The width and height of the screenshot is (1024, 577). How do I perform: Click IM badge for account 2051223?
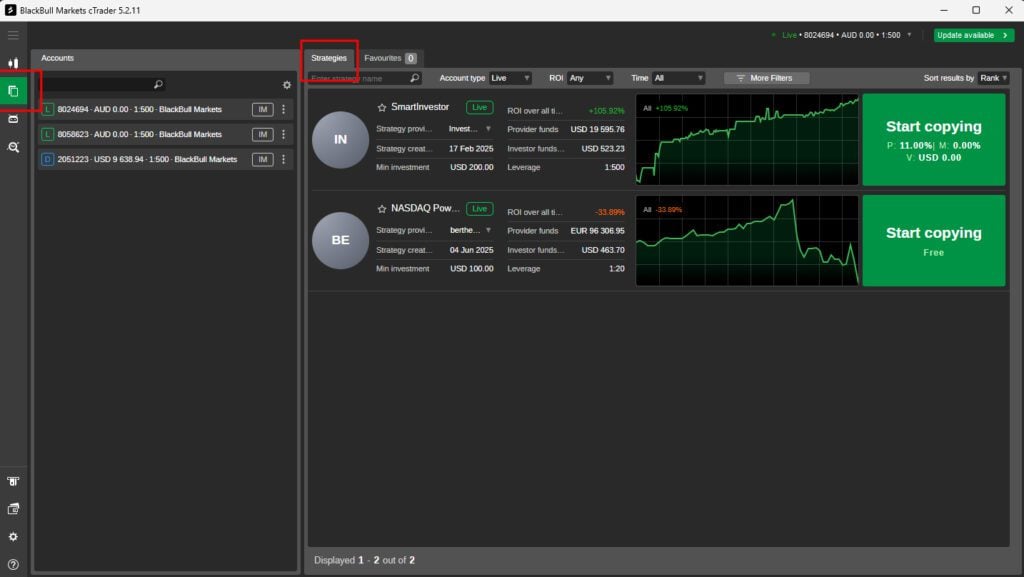[263, 159]
